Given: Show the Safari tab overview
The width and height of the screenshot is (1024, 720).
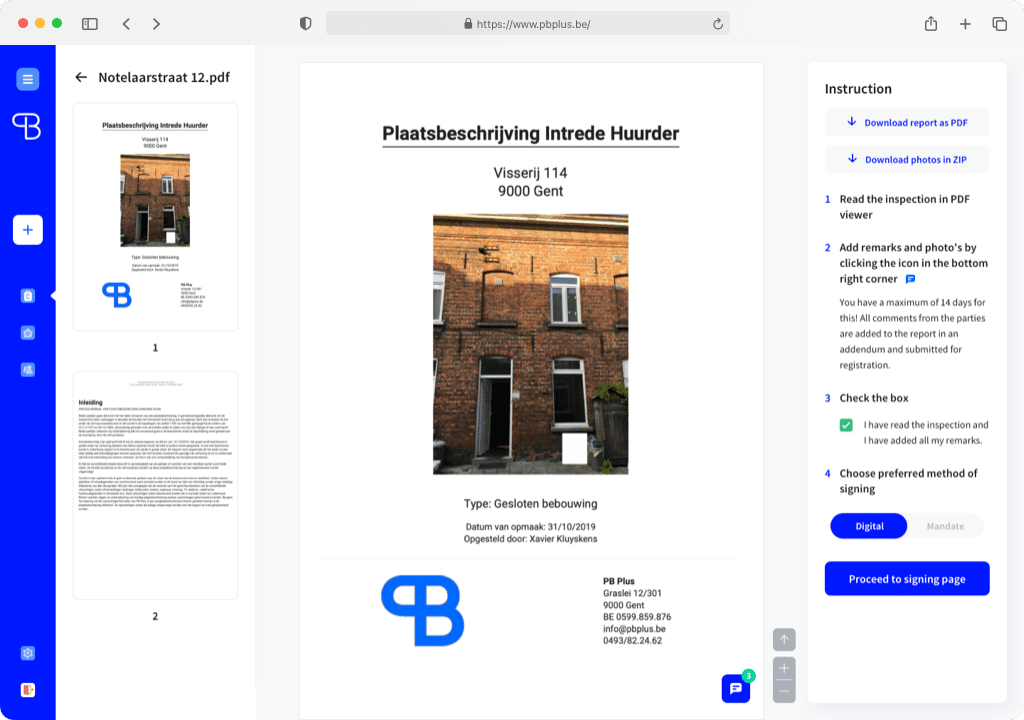Looking at the screenshot, I should coord(999,24).
